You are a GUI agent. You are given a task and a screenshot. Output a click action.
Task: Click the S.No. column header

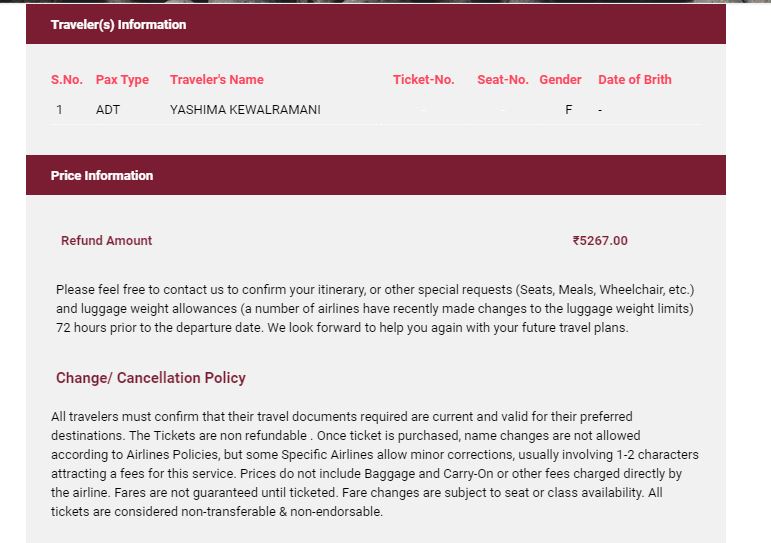(x=67, y=80)
